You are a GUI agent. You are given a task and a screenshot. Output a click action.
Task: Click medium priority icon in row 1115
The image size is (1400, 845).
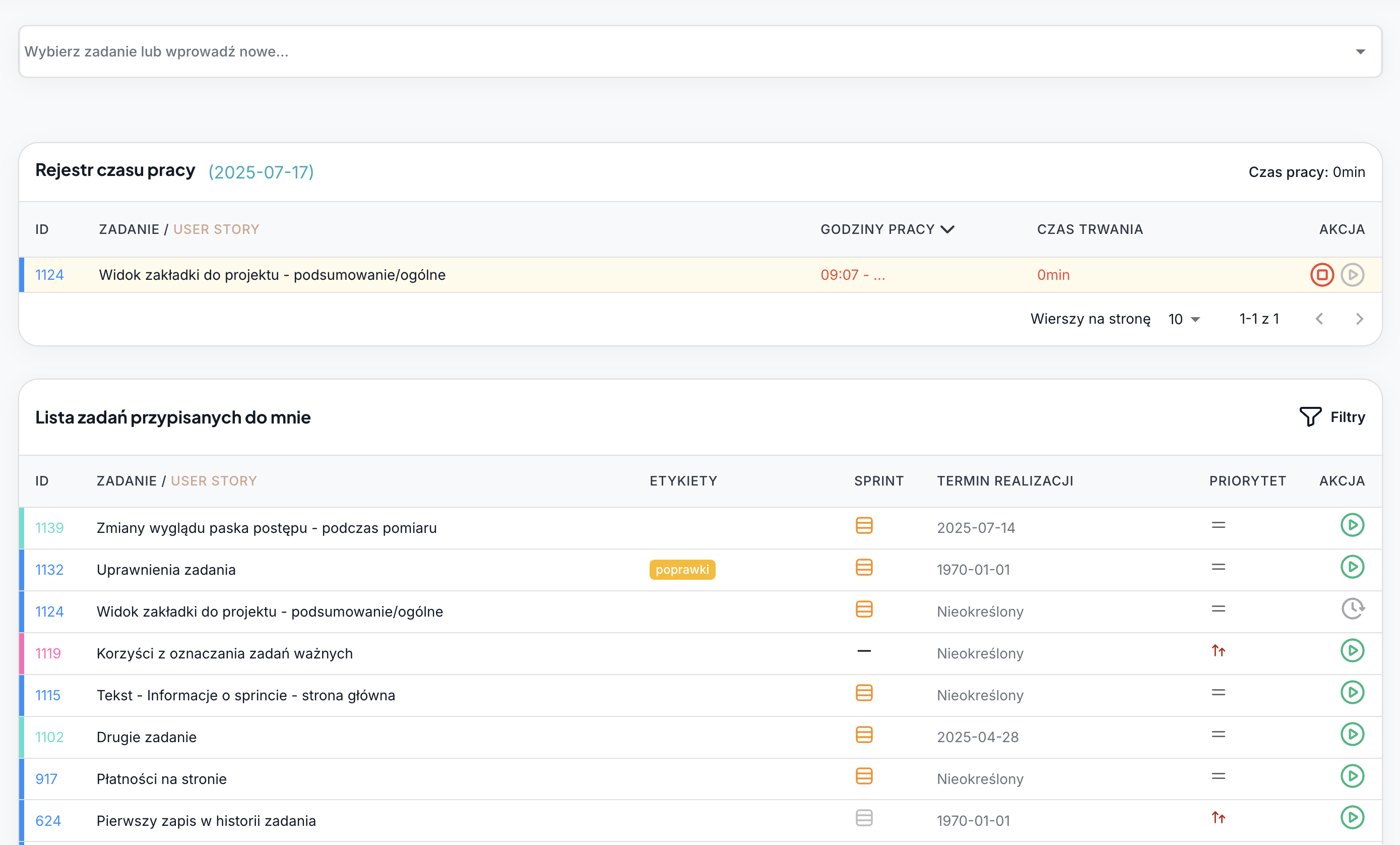1218,693
